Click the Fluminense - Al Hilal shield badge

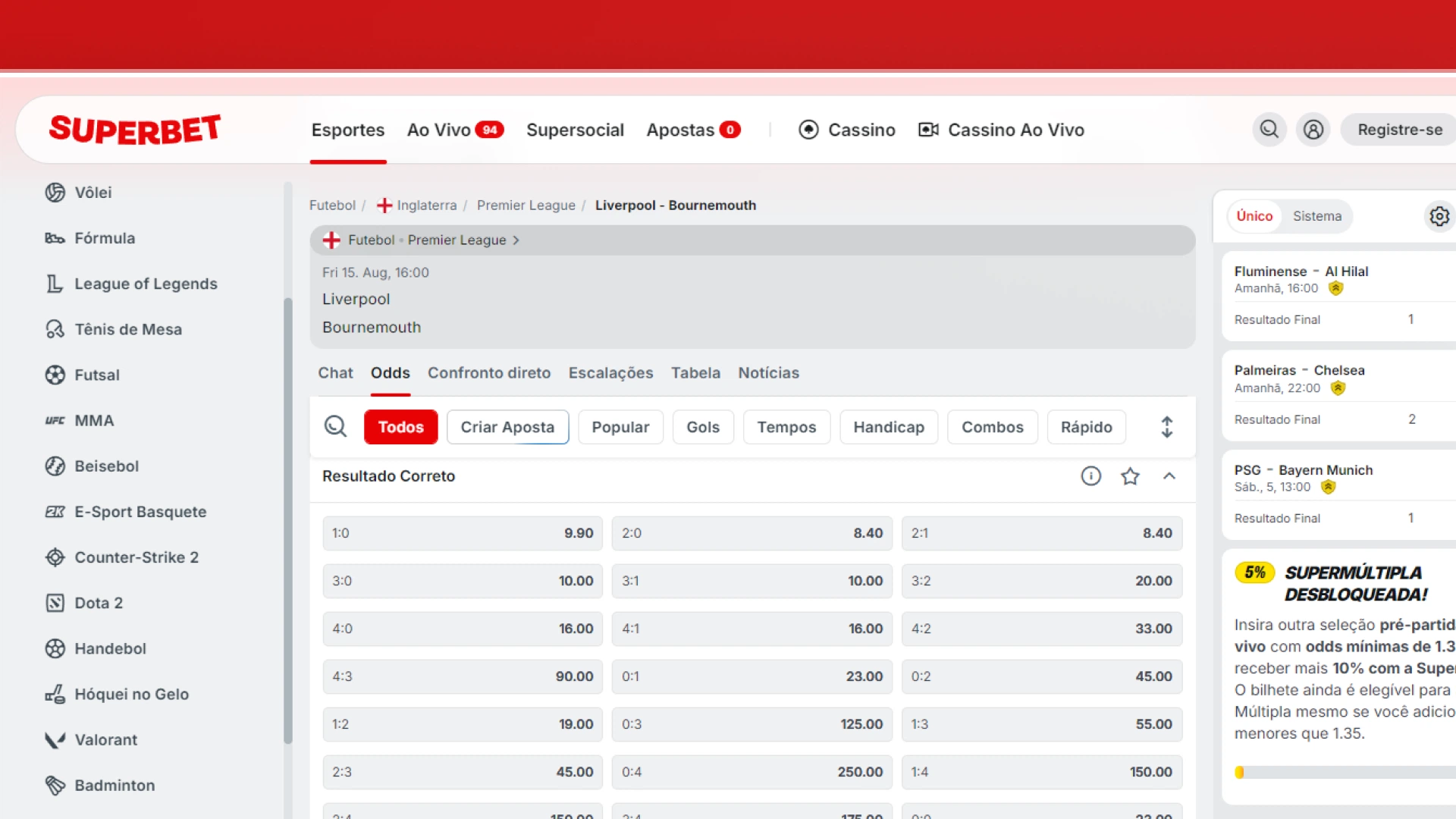point(1335,288)
